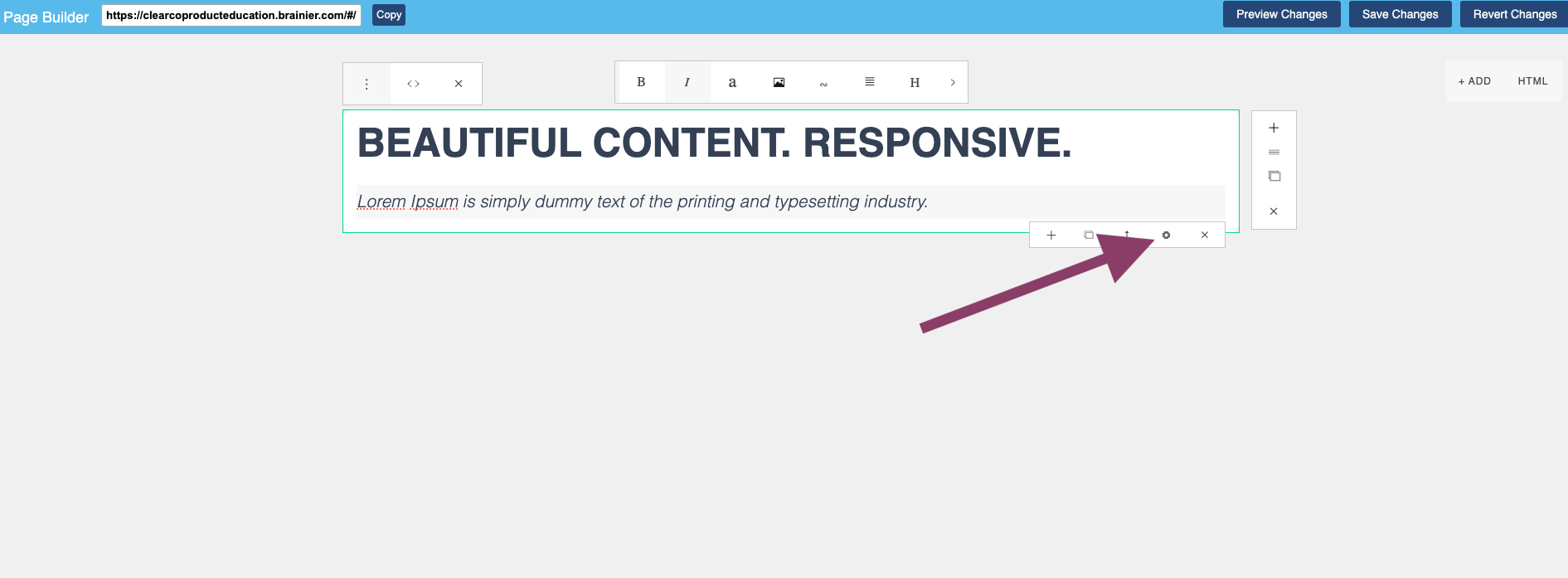Toggle bold formatting
The height and width of the screenshot is (578, 1568).
(x=641, y=82)
